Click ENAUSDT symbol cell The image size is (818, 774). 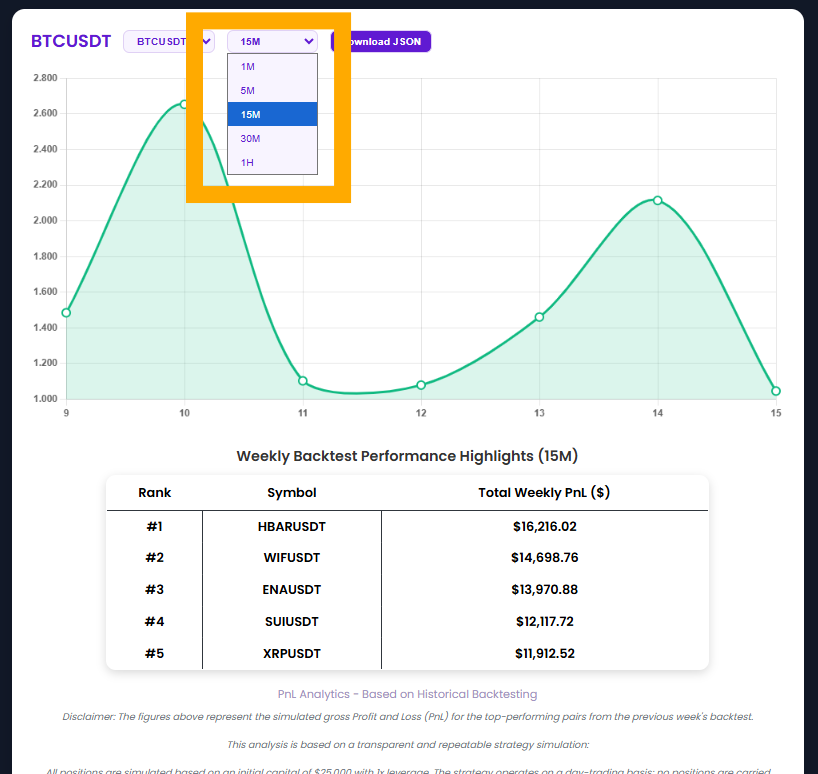click(292, 590)
